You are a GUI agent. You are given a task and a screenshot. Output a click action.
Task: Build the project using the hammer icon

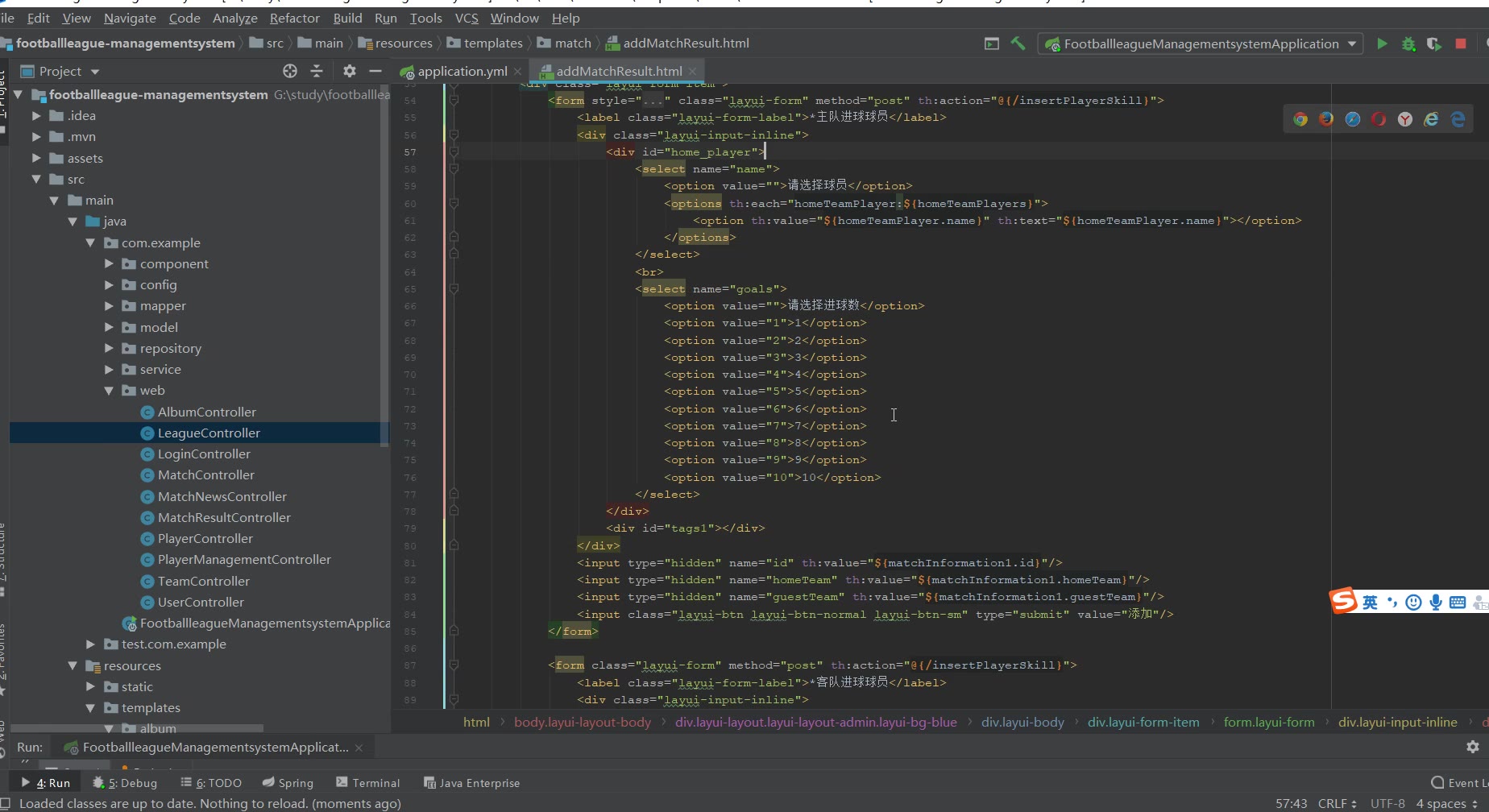click(x=1018, y=43)
